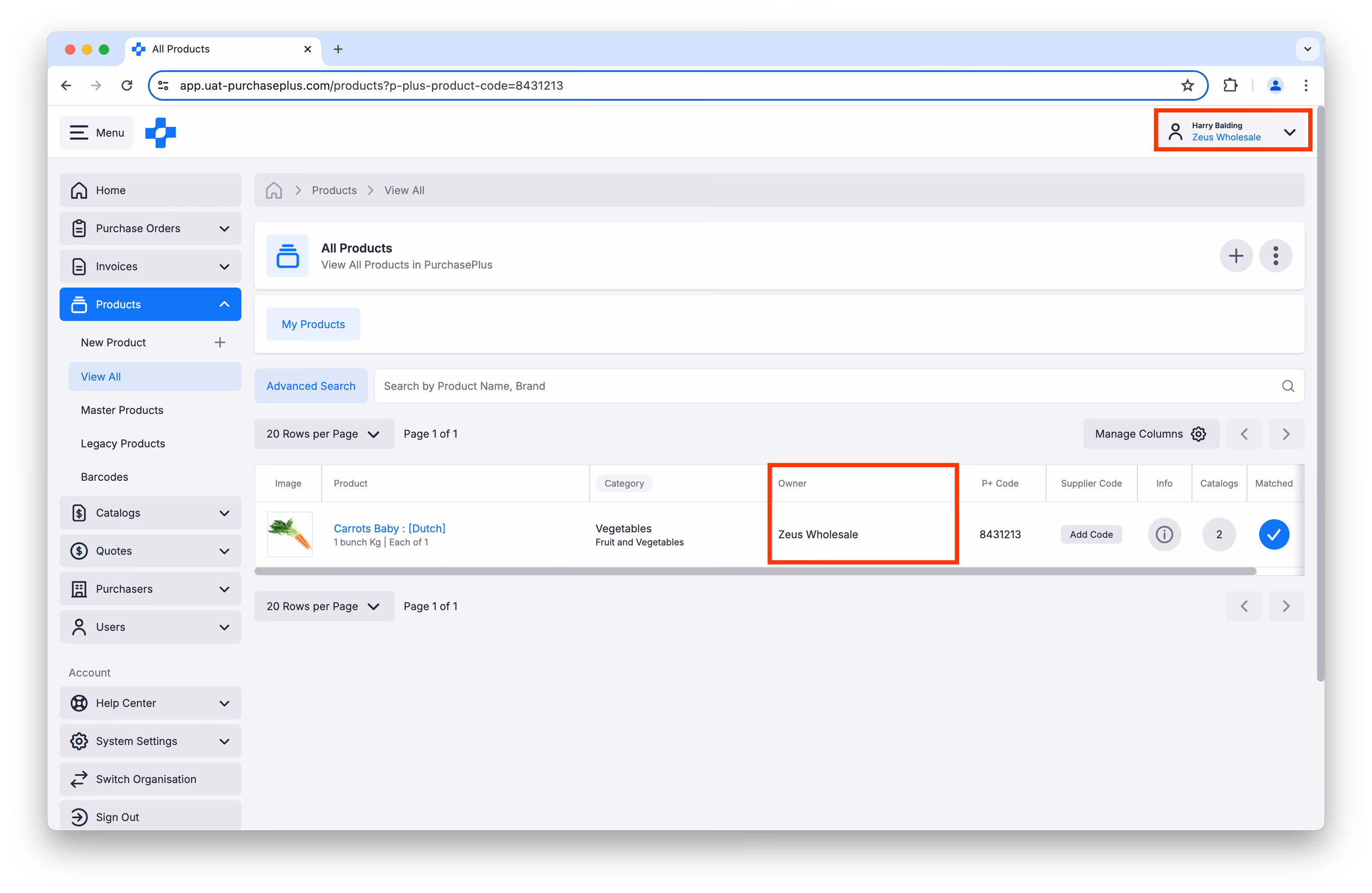The image size is (1372, 893).
Task: Expand the Purchasers sidebar section
Action: click(x=150, y=588)
